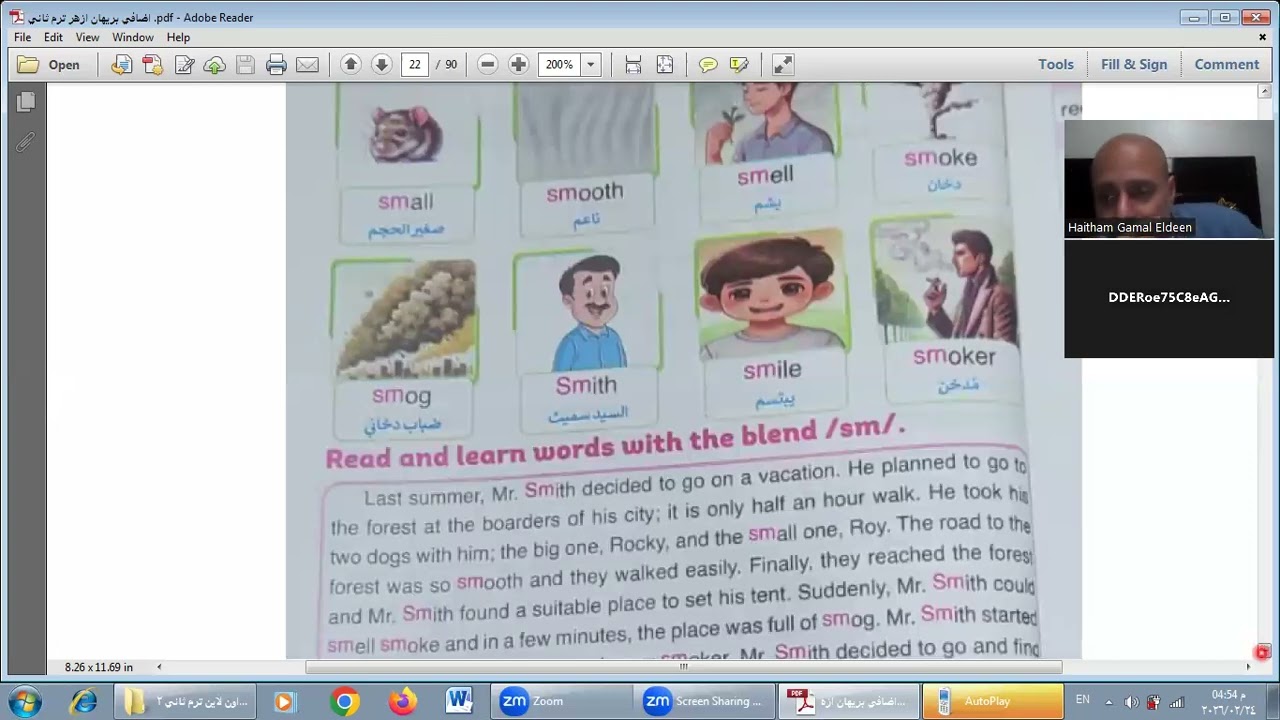Click the fit width scrolling icon
This screenshot has height=720, width=1280.
coord(633,64)
